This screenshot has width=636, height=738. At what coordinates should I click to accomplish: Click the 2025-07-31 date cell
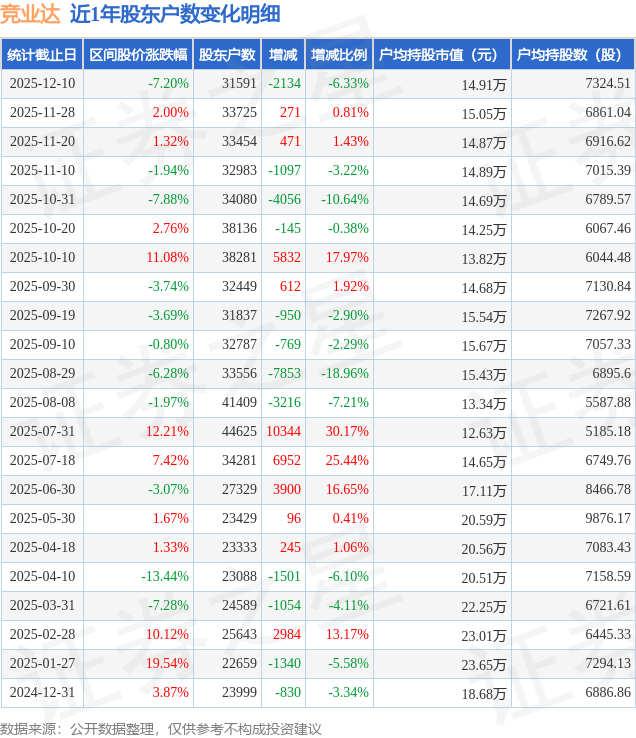pos(41,432)
